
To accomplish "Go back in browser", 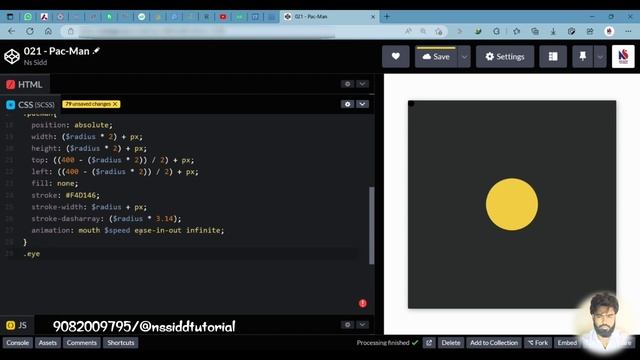I will pos(11,31).
